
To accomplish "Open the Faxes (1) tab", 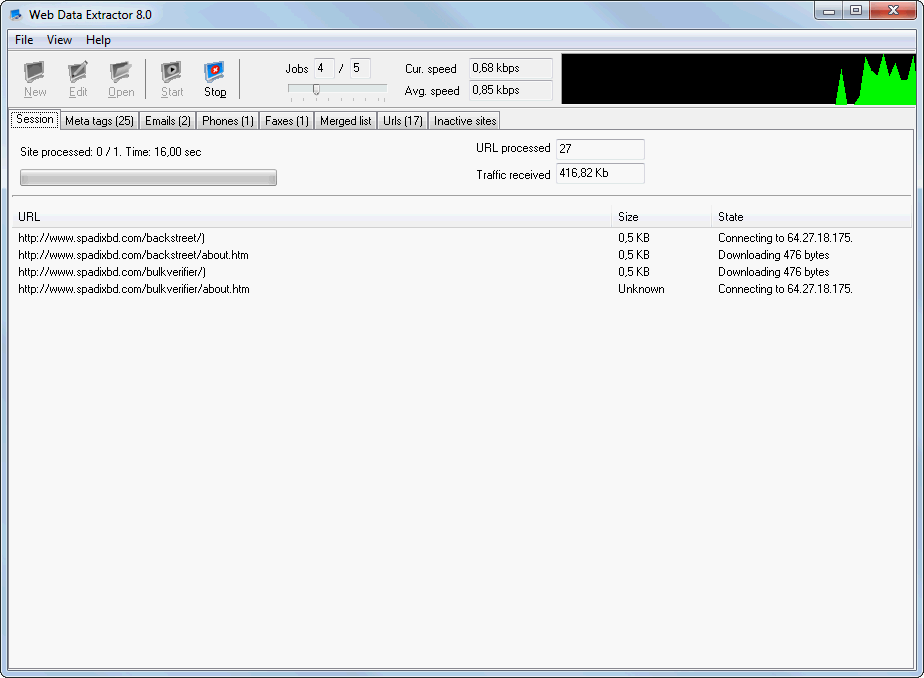I will click(286, 120).
